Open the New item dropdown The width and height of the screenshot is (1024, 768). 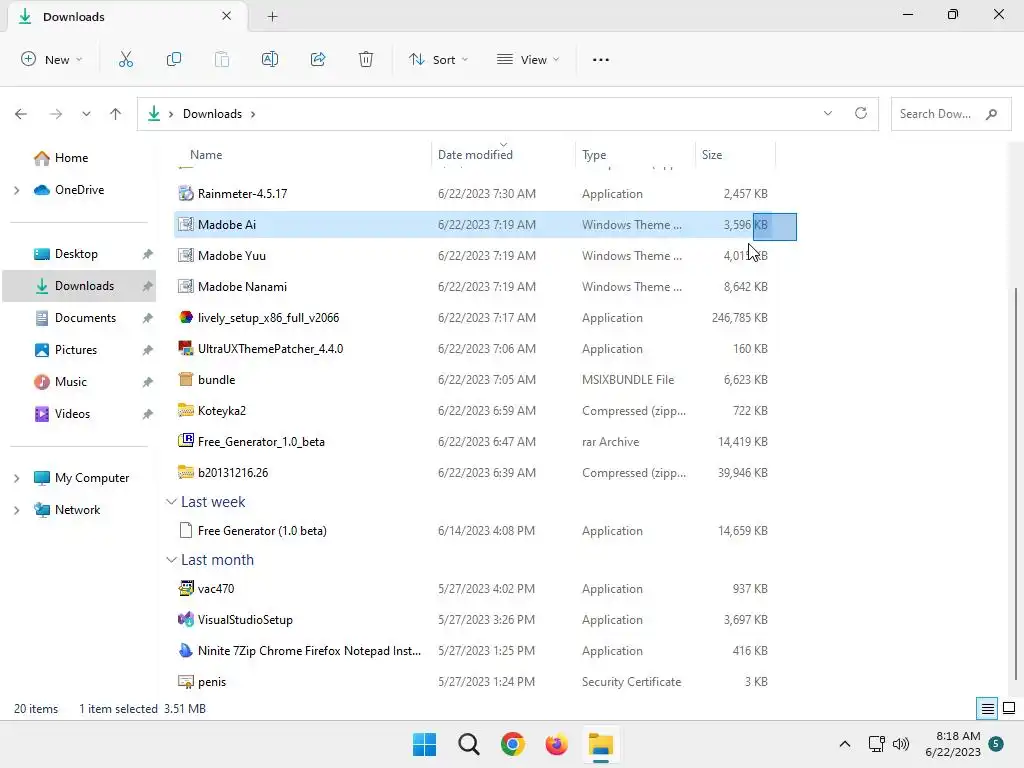pos(52,59)
